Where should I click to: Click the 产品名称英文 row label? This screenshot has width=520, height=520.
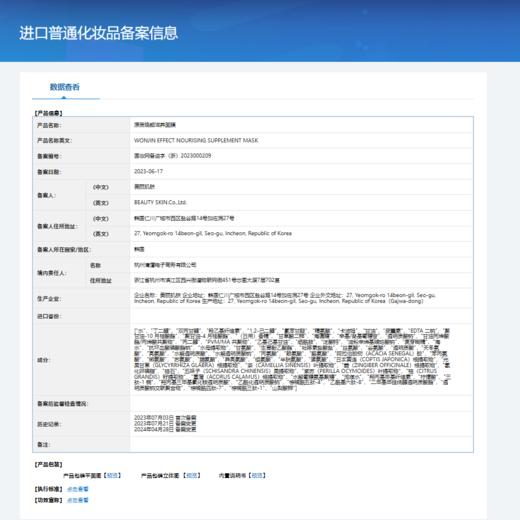(54, 141)
